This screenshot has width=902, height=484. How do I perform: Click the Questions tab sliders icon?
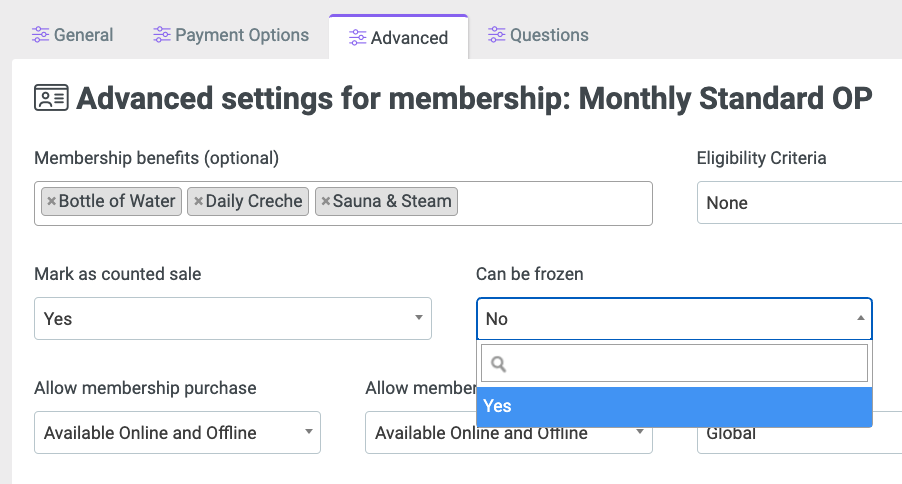click(496, 35)
